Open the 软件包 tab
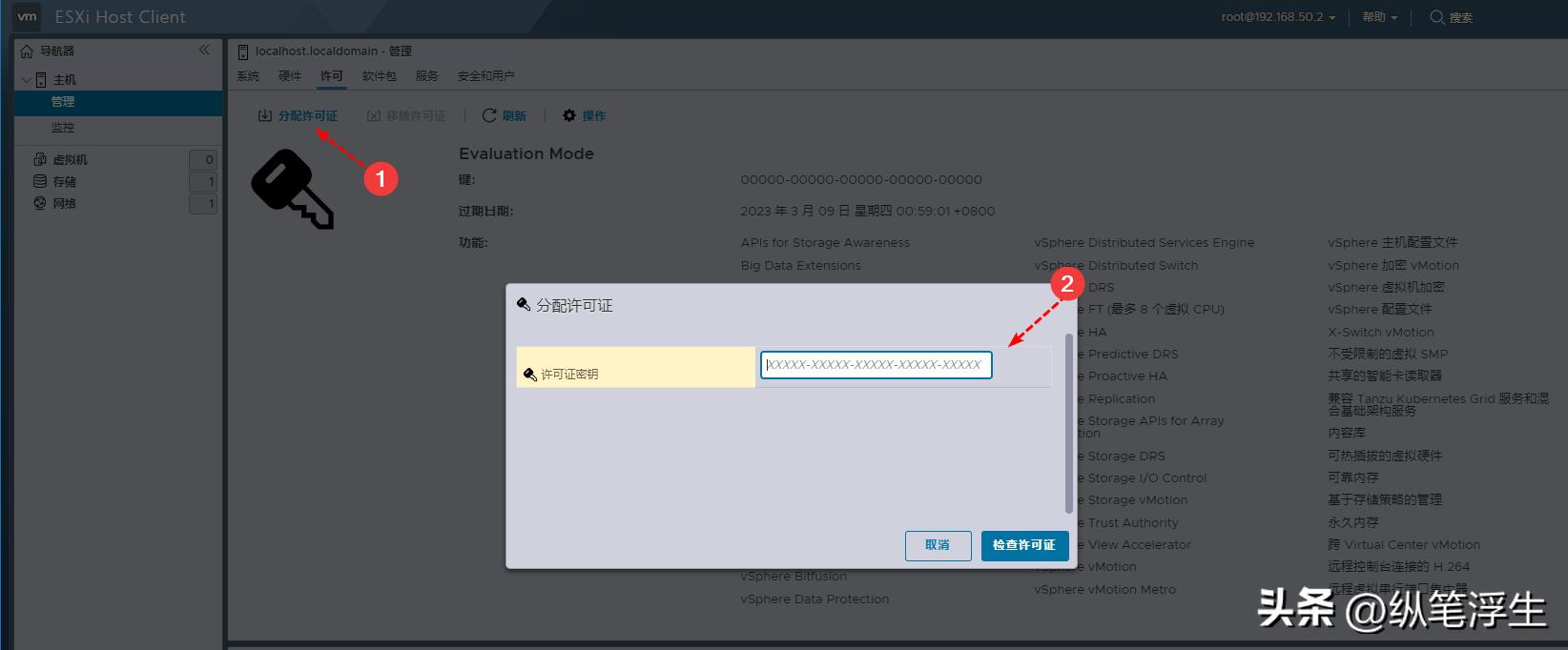The image size is (1568, 650). pos(380,76)
